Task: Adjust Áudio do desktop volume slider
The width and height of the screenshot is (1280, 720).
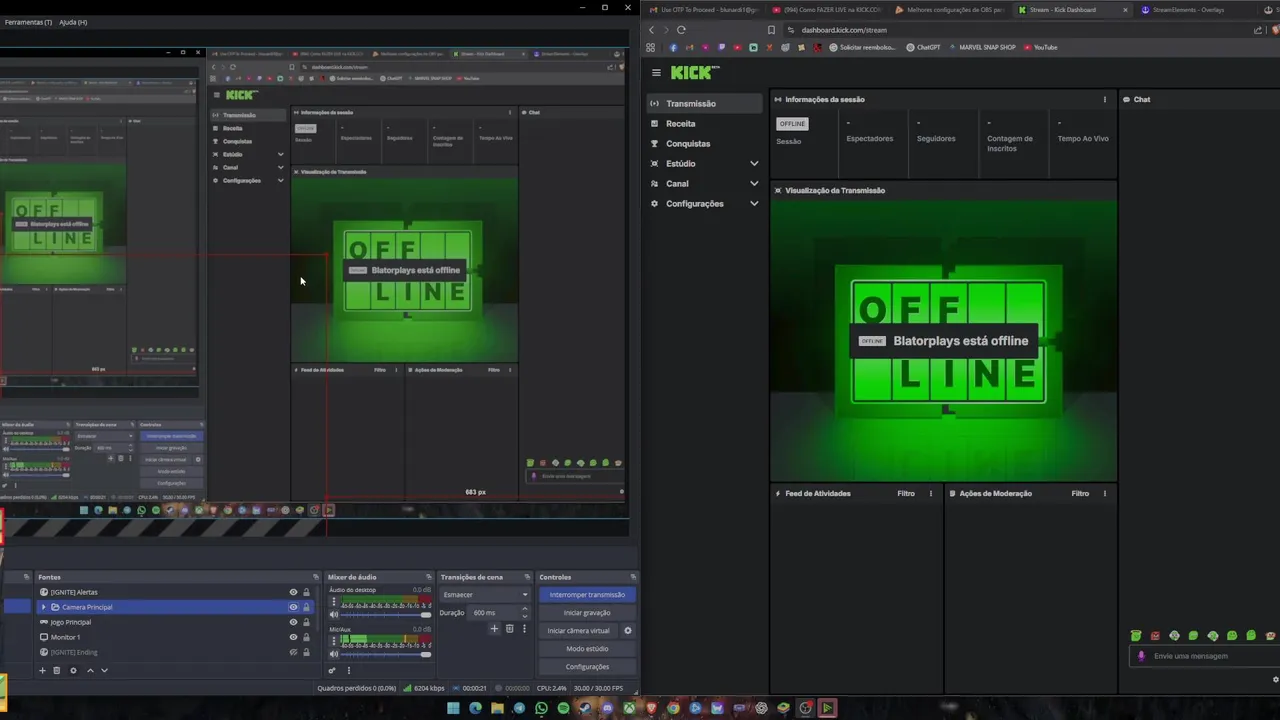Action: pyautogui.click(x=385, y=615)
